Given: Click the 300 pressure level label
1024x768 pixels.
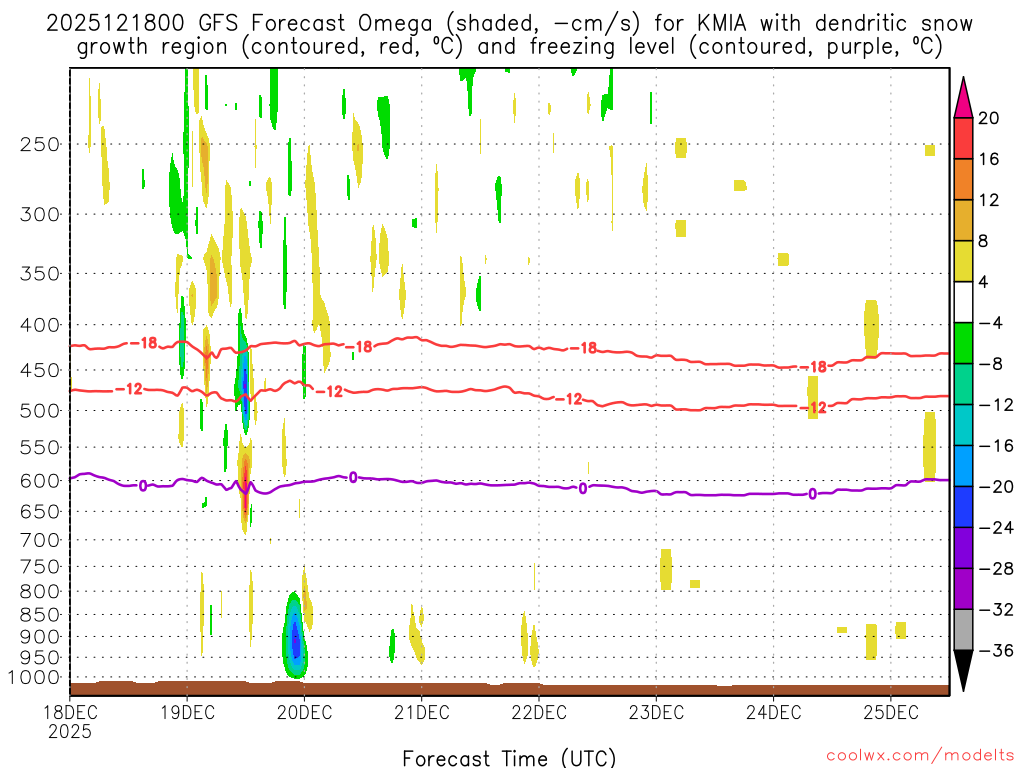Looking at the screenshot, I should (x=40, y=214).
